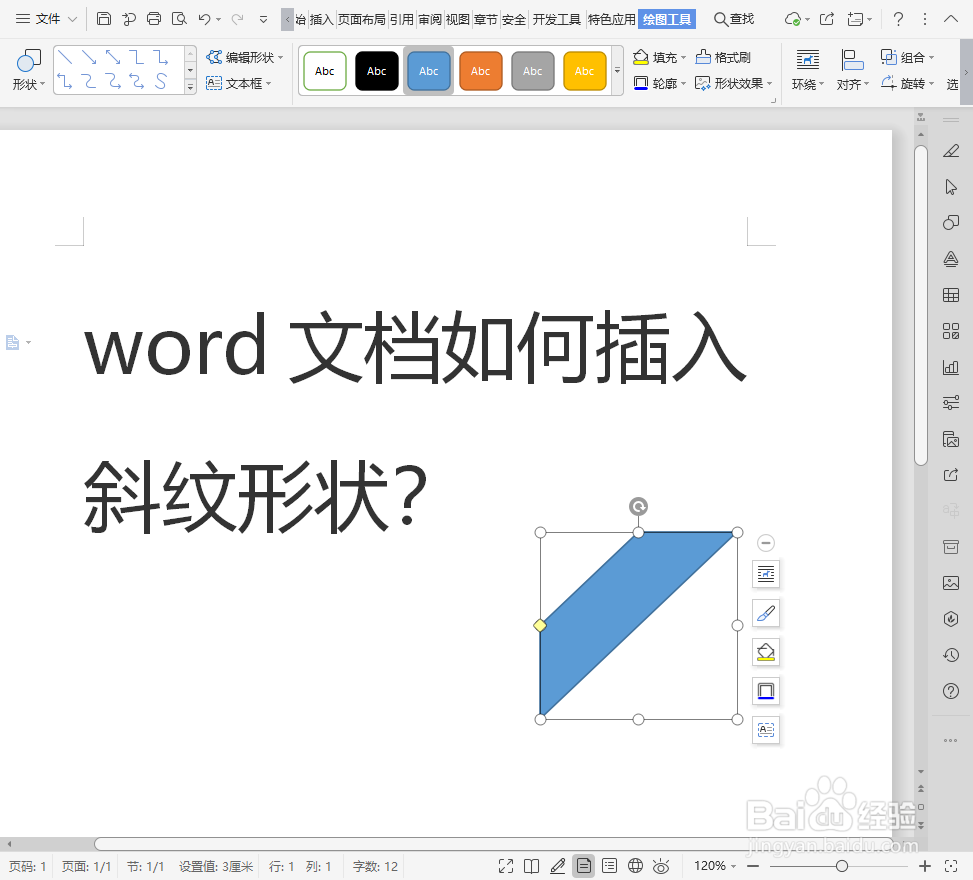Click the pen tool in right sidebar
This screenshot has height=880, width=973.
coord(951,151)
